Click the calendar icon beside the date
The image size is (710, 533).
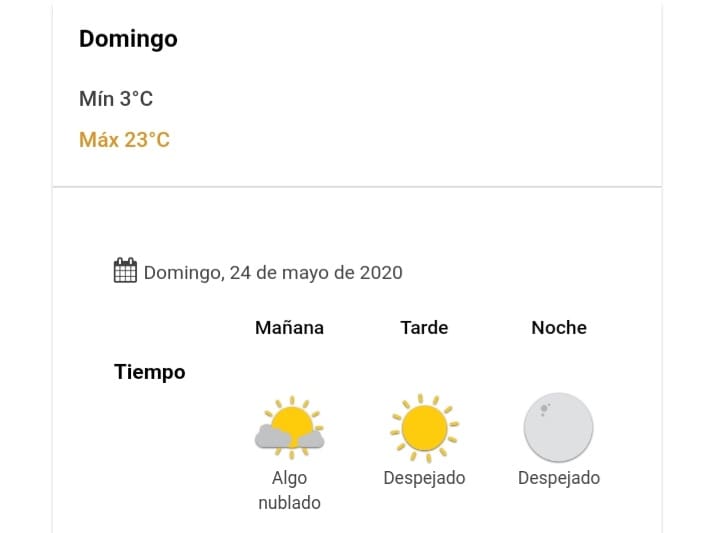tap(125, 270)
